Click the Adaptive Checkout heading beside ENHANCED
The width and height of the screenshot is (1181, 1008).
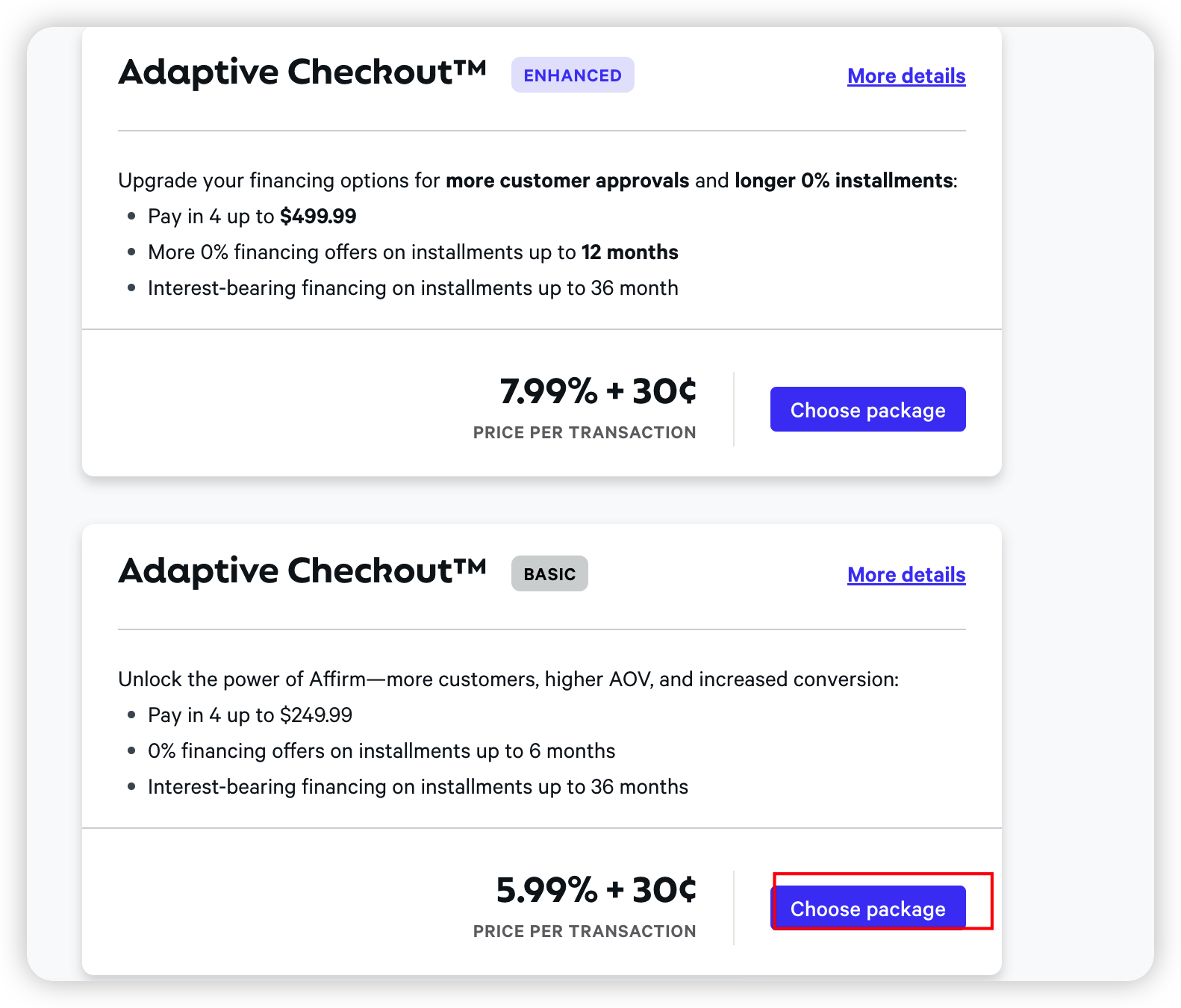(x=302, y=73)
